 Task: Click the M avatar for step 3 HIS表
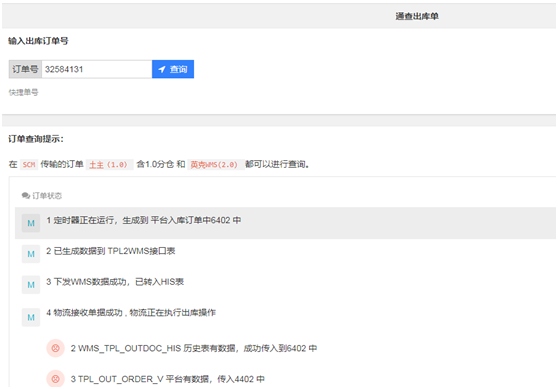[31, 285]
